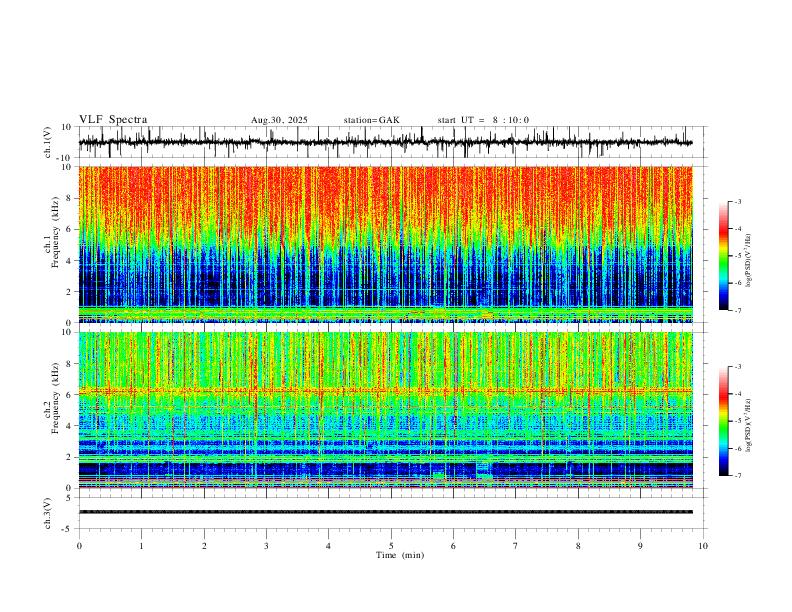Viewport: 792px width, 612px height.
Task: Click the ch.1 Frequency (kHz) axis label
Action: point(51,234)
